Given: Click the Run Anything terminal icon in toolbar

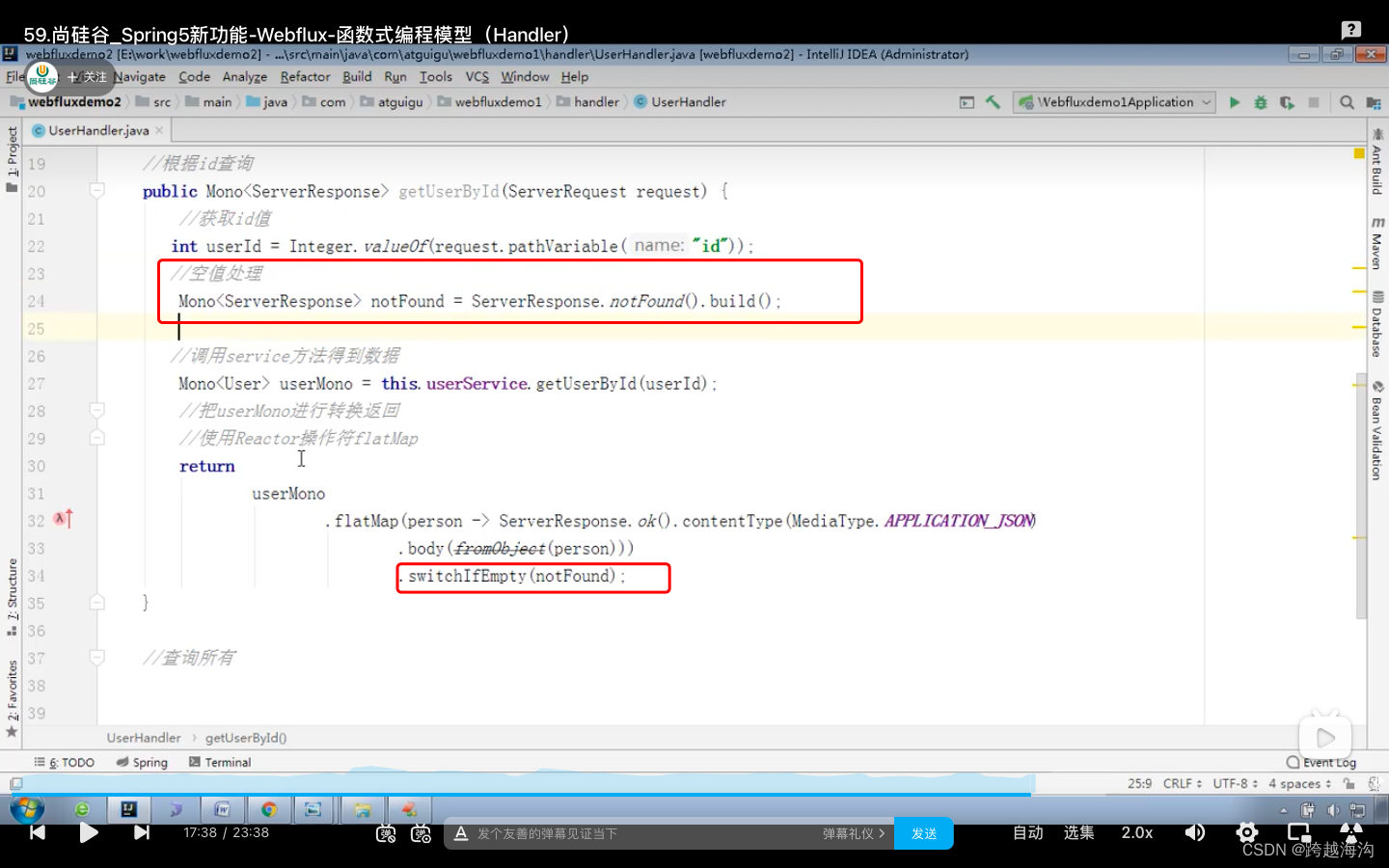Looking at the screenshot, I should click(967, 102).
